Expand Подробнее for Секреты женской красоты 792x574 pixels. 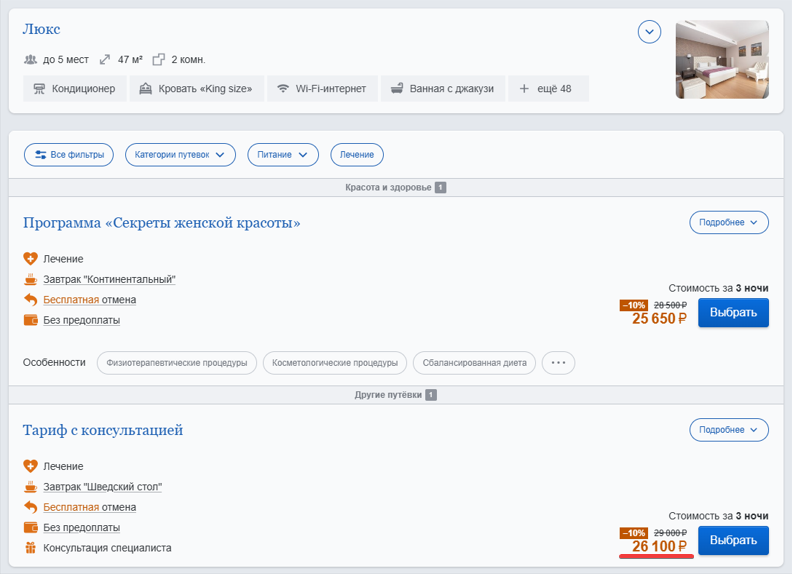pyautogui.click(x=729, y=222)
